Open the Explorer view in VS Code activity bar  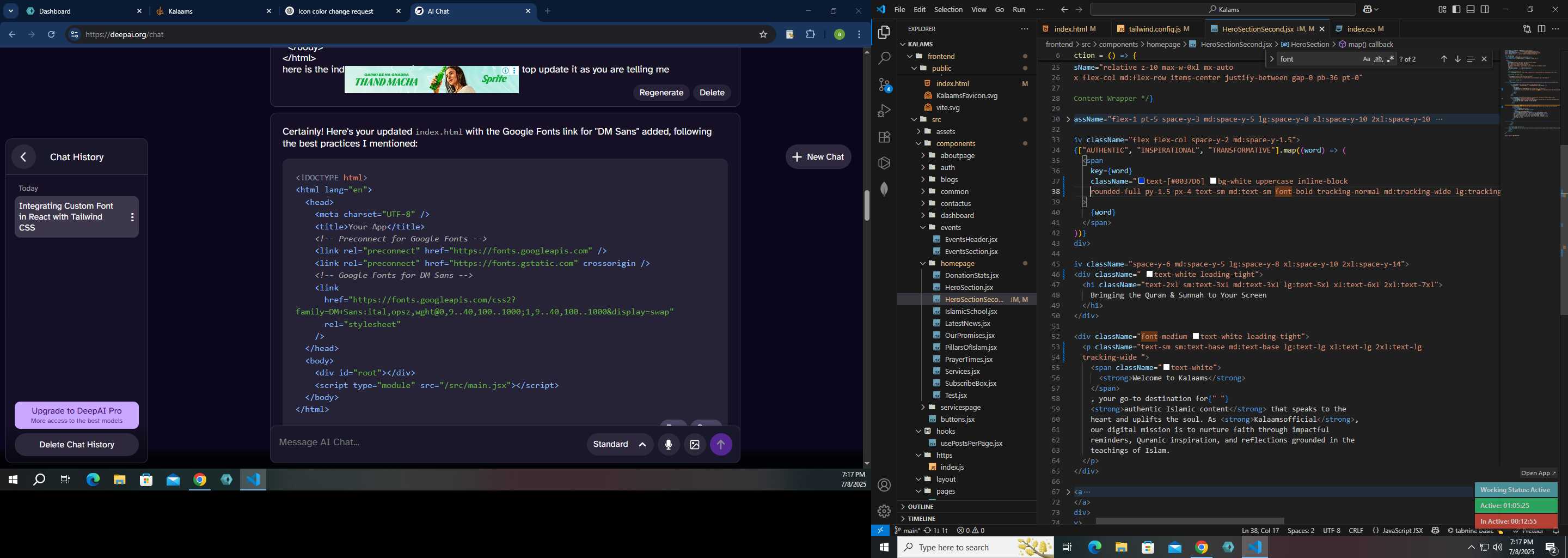(884, 32)
